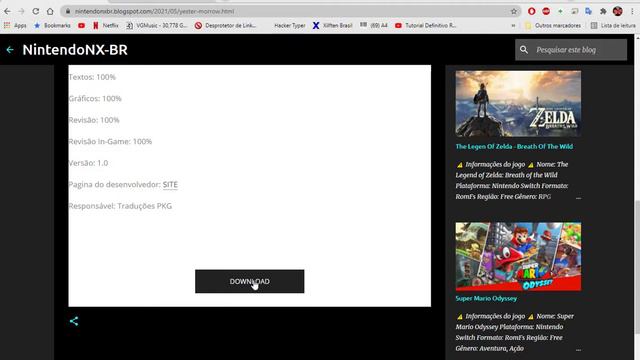The height and width of the screenshot is (360, 640).
Task: Open the Super Mario Odyssey thumbnail
Action: coord(518,256)
